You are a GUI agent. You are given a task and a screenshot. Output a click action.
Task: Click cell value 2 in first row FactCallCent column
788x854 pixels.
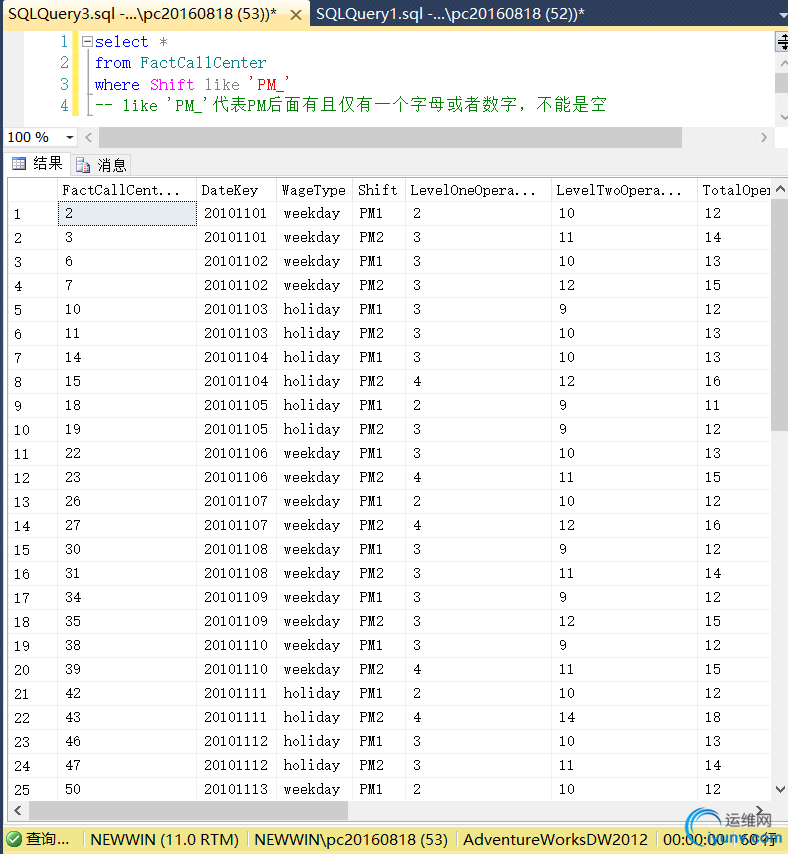(x=127, y=214)
